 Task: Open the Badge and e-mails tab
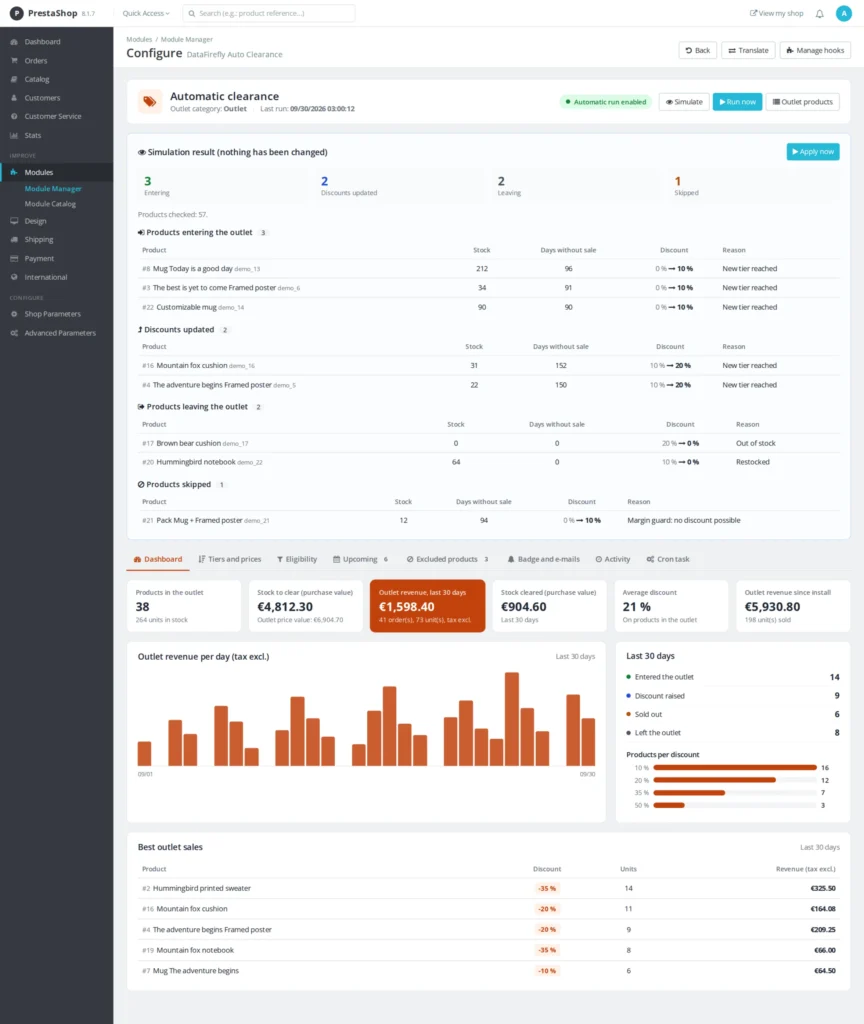[x=543, y=559]
